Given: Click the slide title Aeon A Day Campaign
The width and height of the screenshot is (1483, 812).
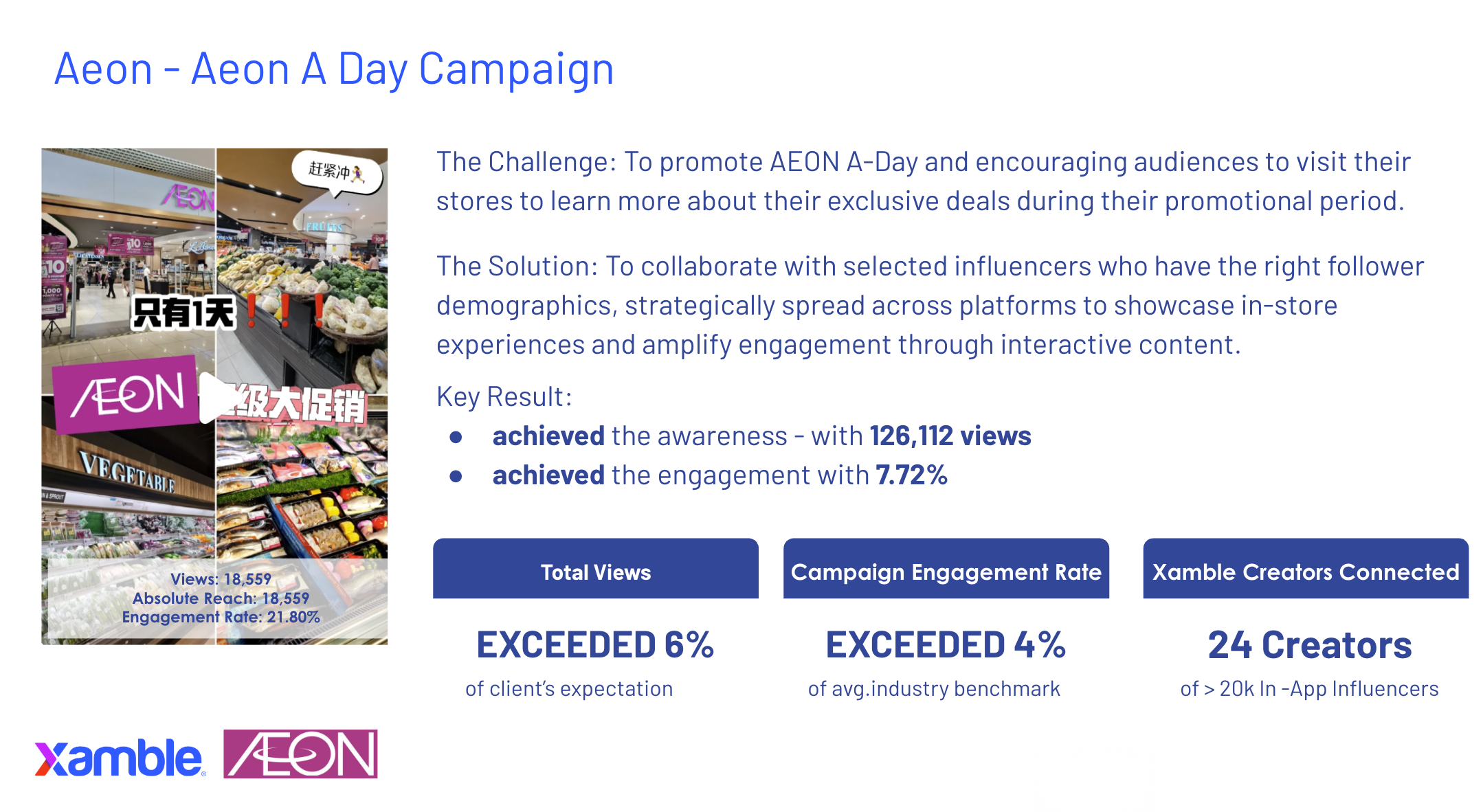Looking at the screenshot, I should click(334, 69).
